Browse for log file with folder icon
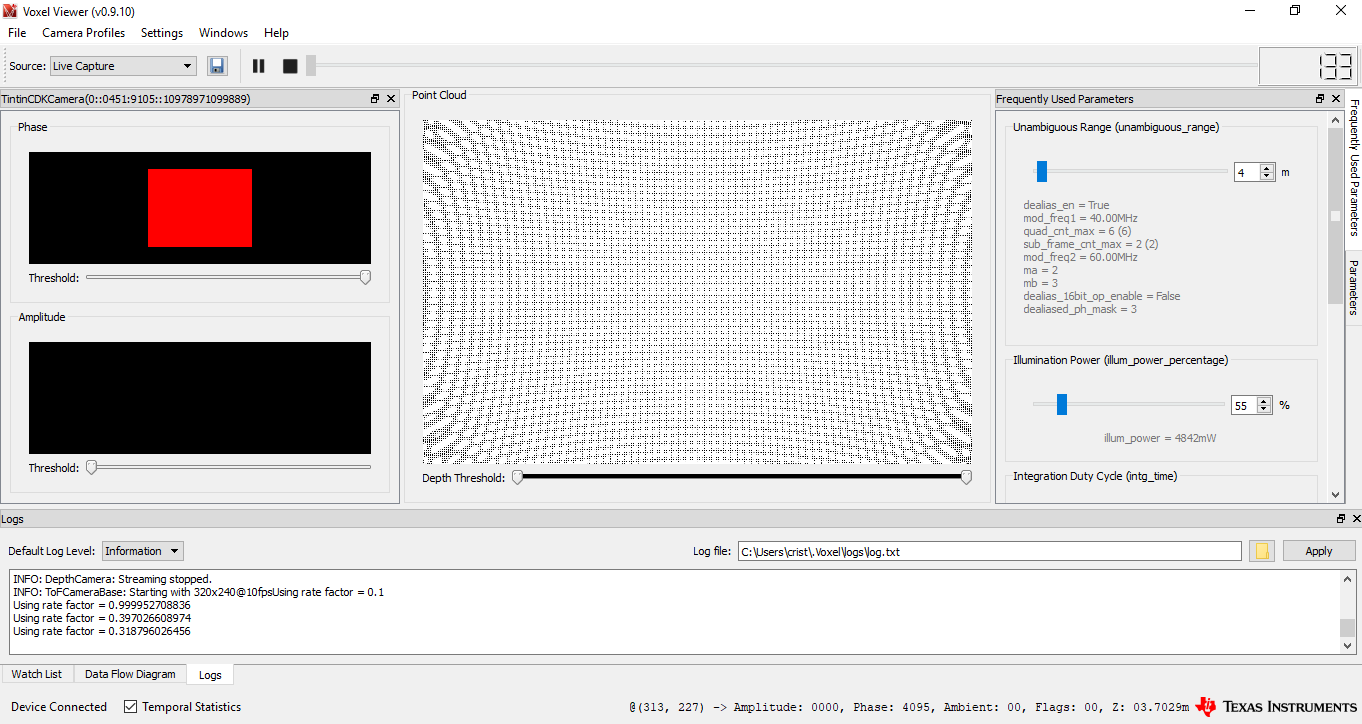The width and height of the screenshot is (1362, 724). [1262, 551]
